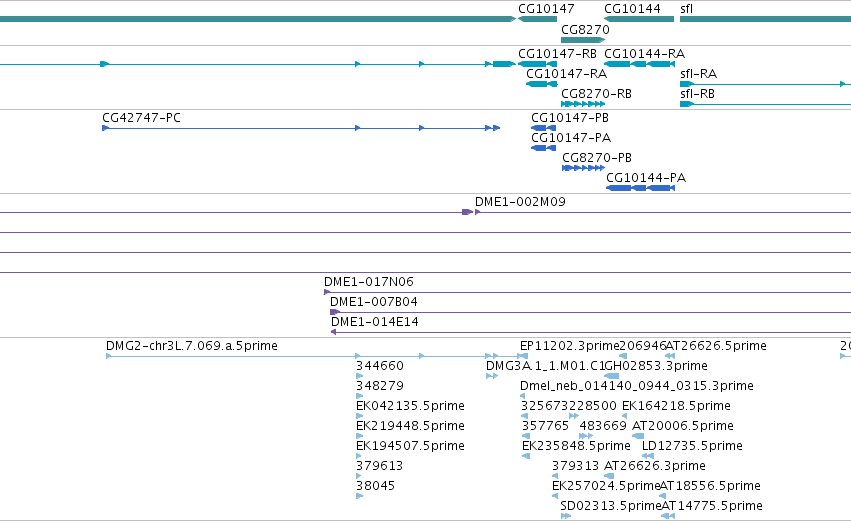The height and width of the screenshot is (521, 851).
Task: Click the CG10147-RA transcript label
Action: [x=567, y=74]
